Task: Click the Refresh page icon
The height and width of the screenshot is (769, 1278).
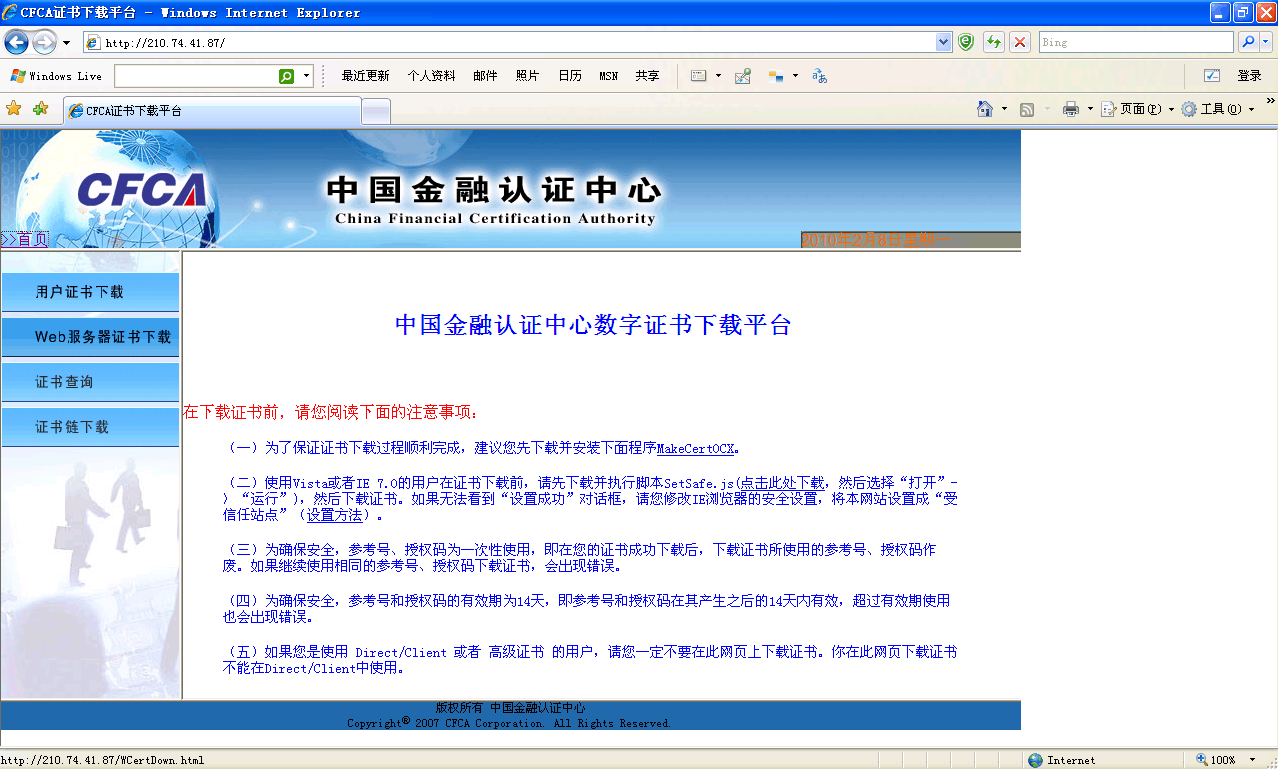Action: pos(994,42)
